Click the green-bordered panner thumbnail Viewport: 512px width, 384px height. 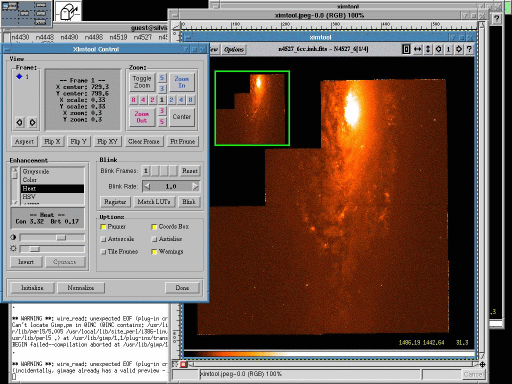252,108
